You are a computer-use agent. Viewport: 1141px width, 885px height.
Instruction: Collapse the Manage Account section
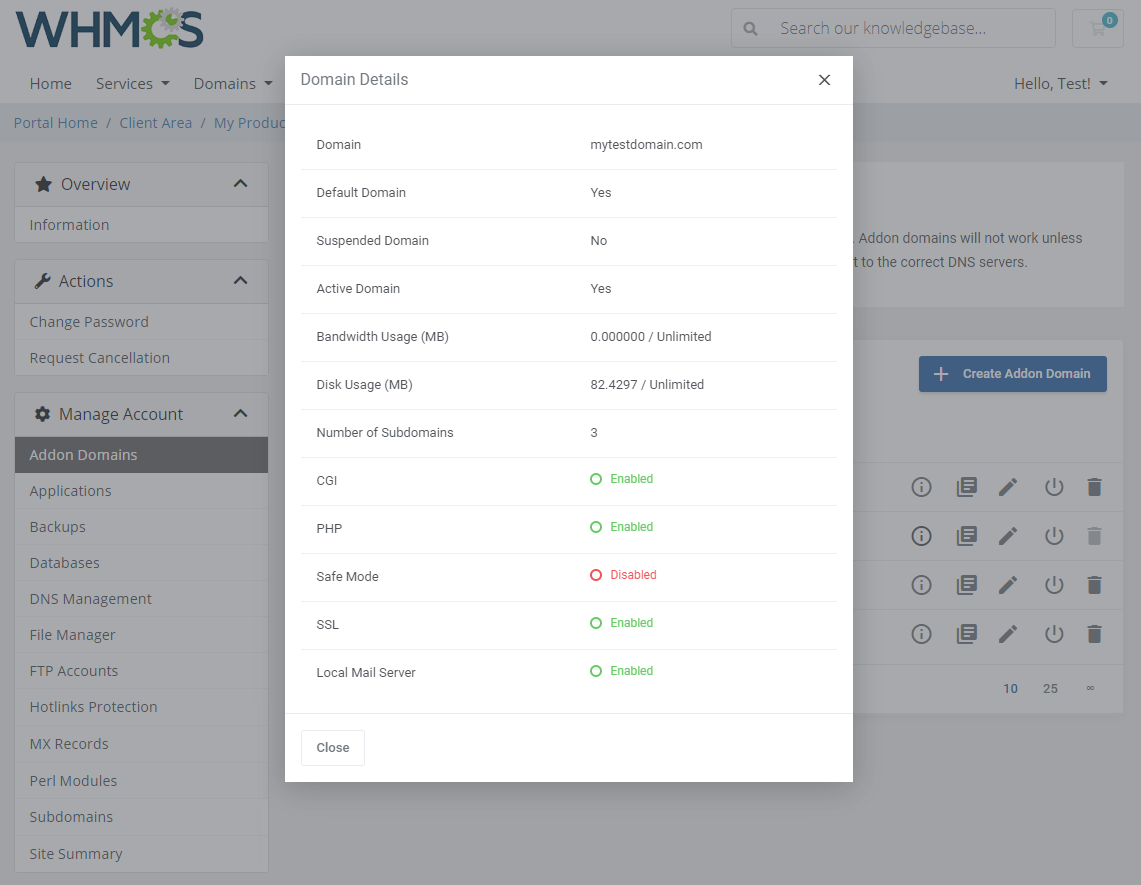click(240, 413)
